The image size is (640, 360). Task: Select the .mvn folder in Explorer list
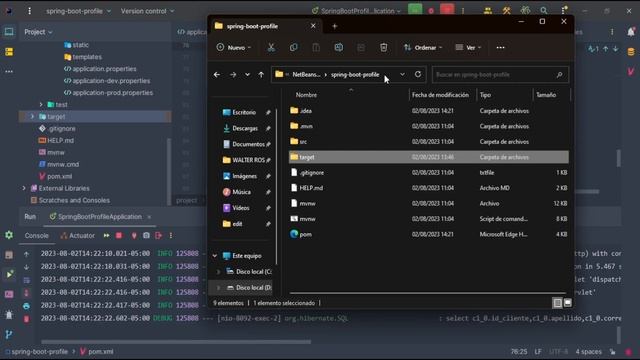[429, 126]
